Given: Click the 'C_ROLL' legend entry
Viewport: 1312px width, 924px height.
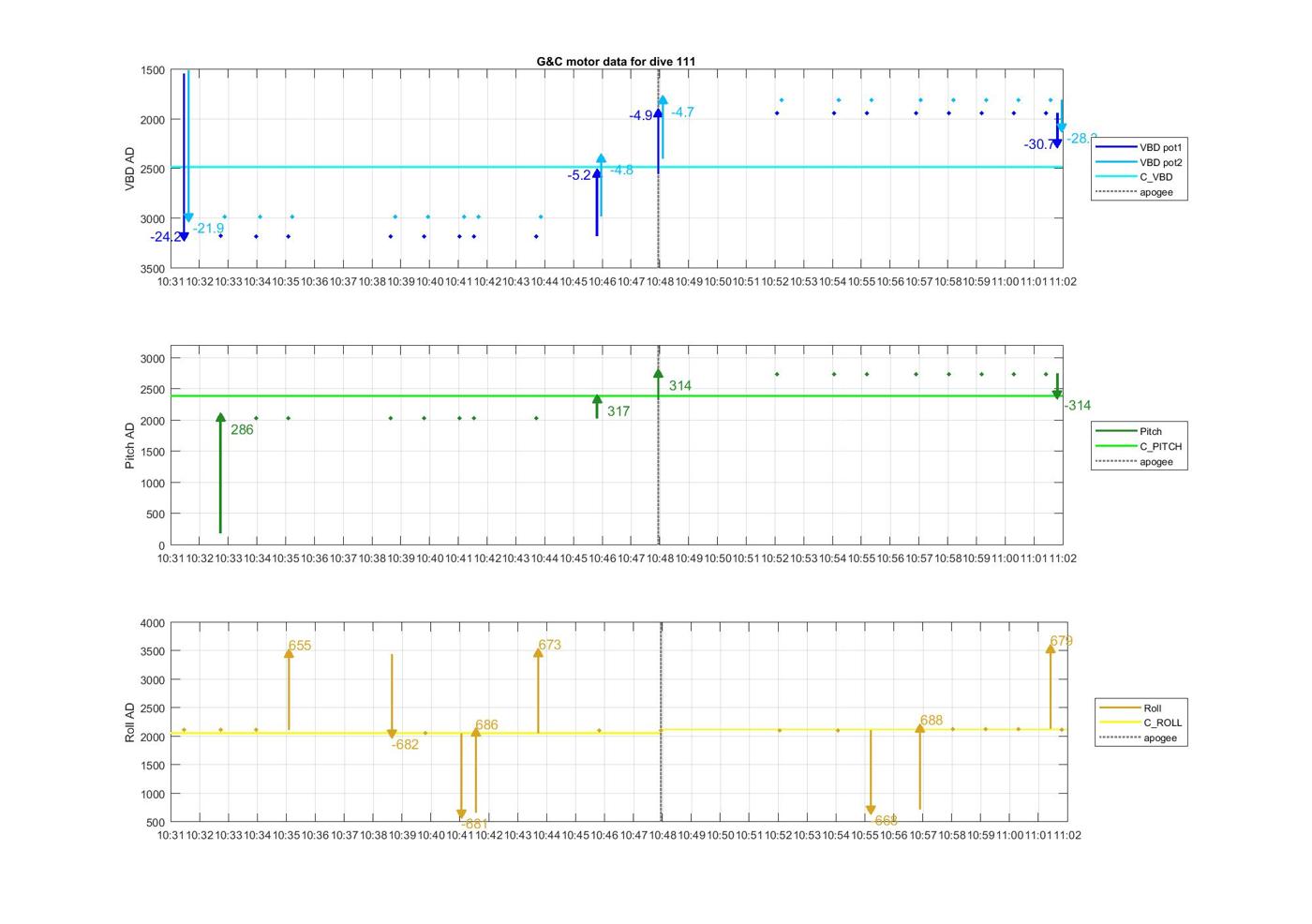Looking at the screenshot, I should 1141,723.
